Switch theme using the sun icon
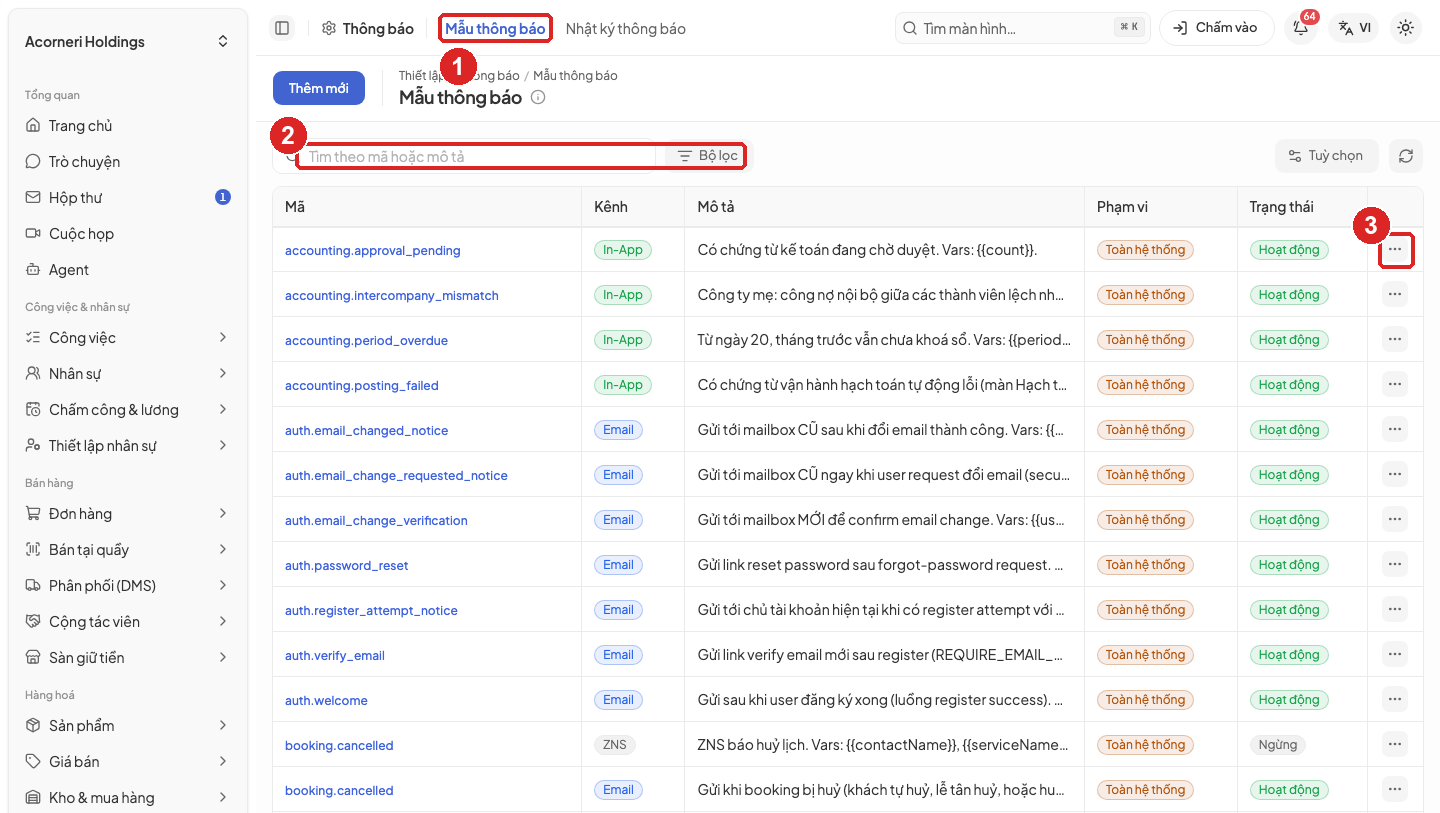Viewport: 1440px width, 813px height. pyautogui.click(x=1406, y=28)
